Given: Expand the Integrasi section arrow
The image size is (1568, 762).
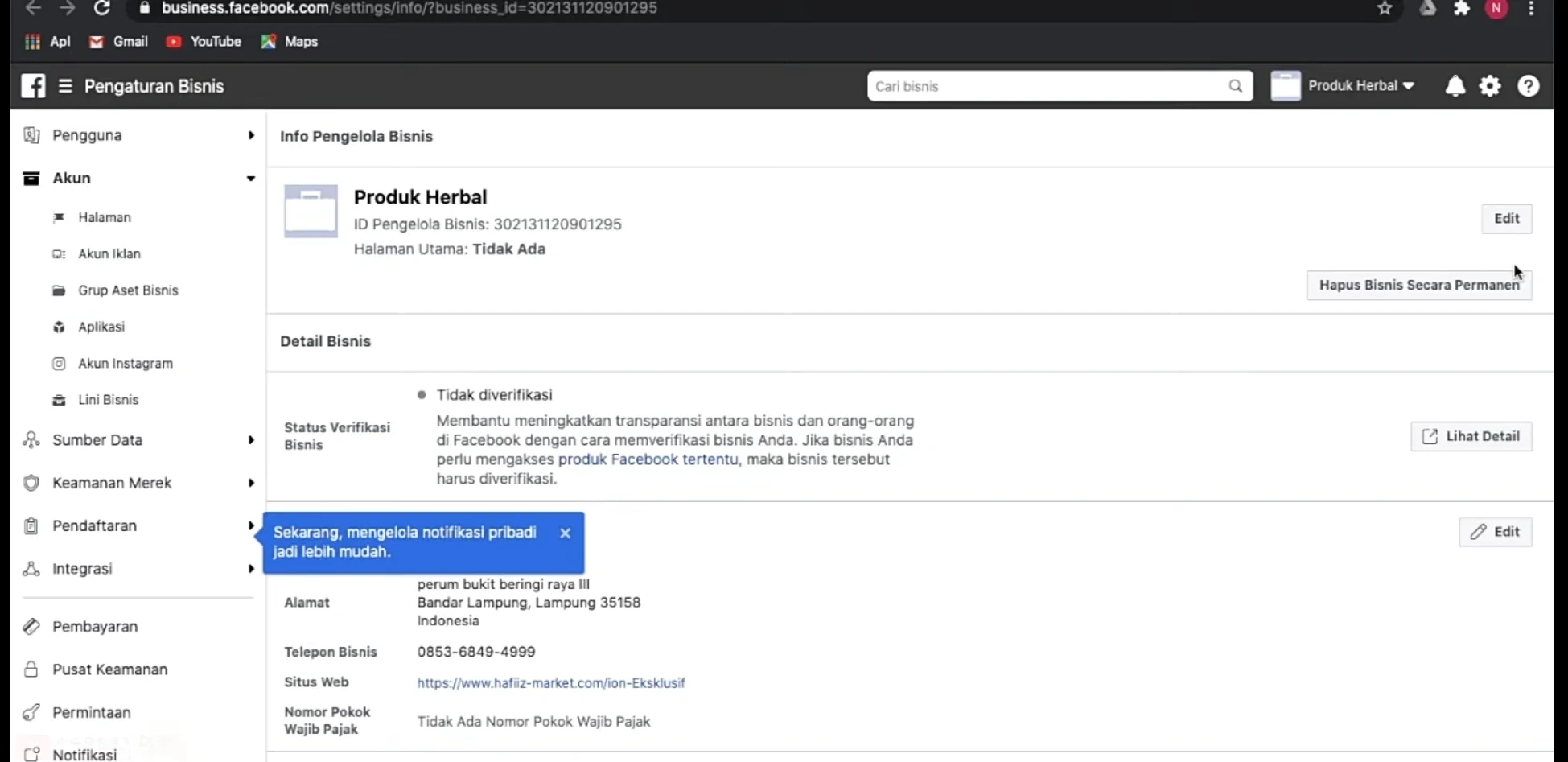Looking at the screenshot, I should [251, 569].
